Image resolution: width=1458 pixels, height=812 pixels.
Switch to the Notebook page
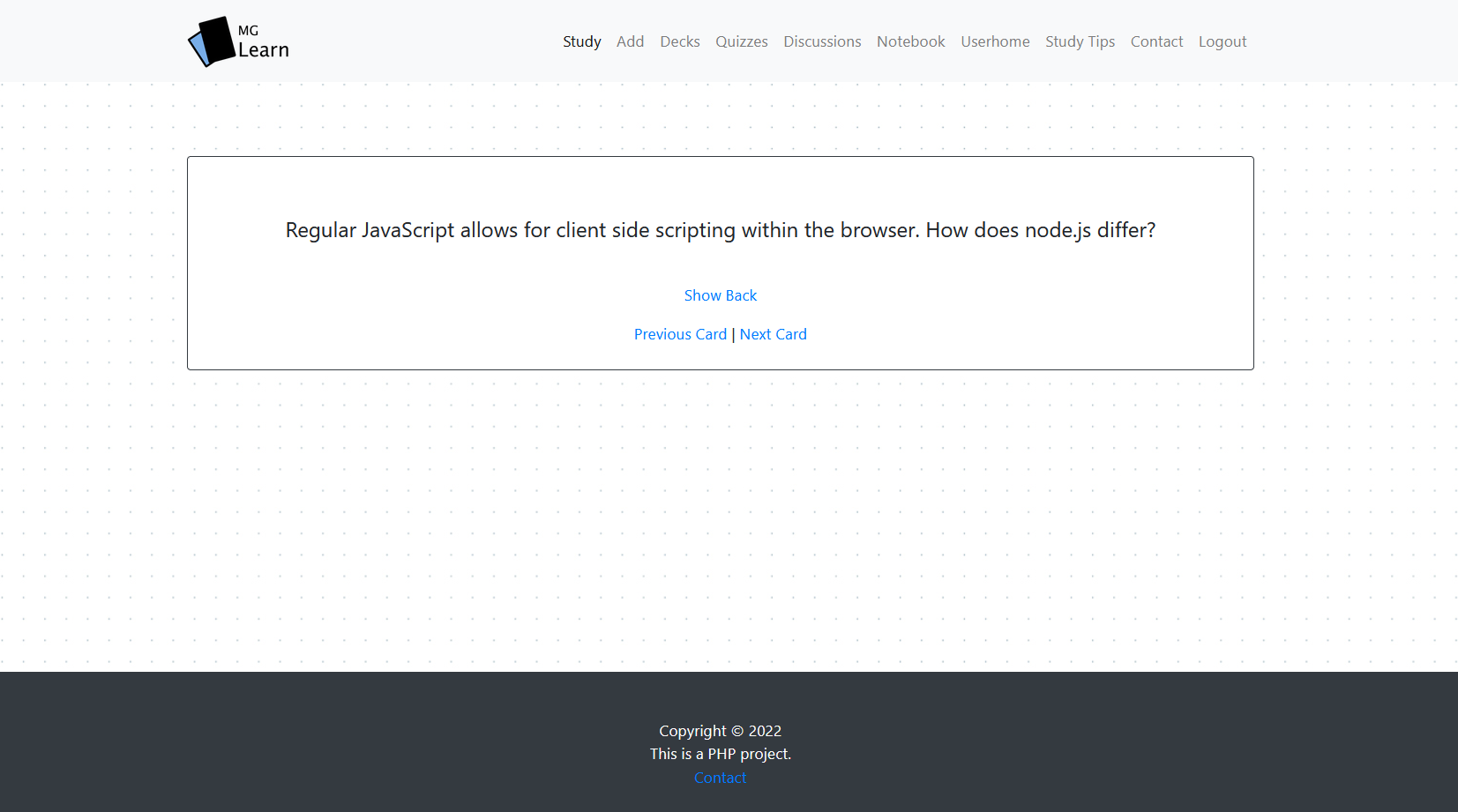click(910, 41)
